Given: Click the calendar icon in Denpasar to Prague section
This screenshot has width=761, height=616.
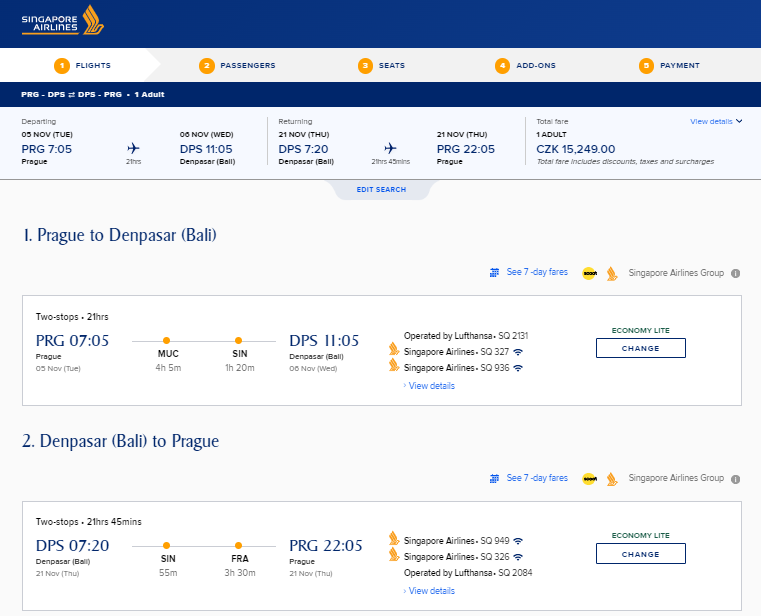Looking at the screenshot, I should pyautogui.click(x=494, y=479).
